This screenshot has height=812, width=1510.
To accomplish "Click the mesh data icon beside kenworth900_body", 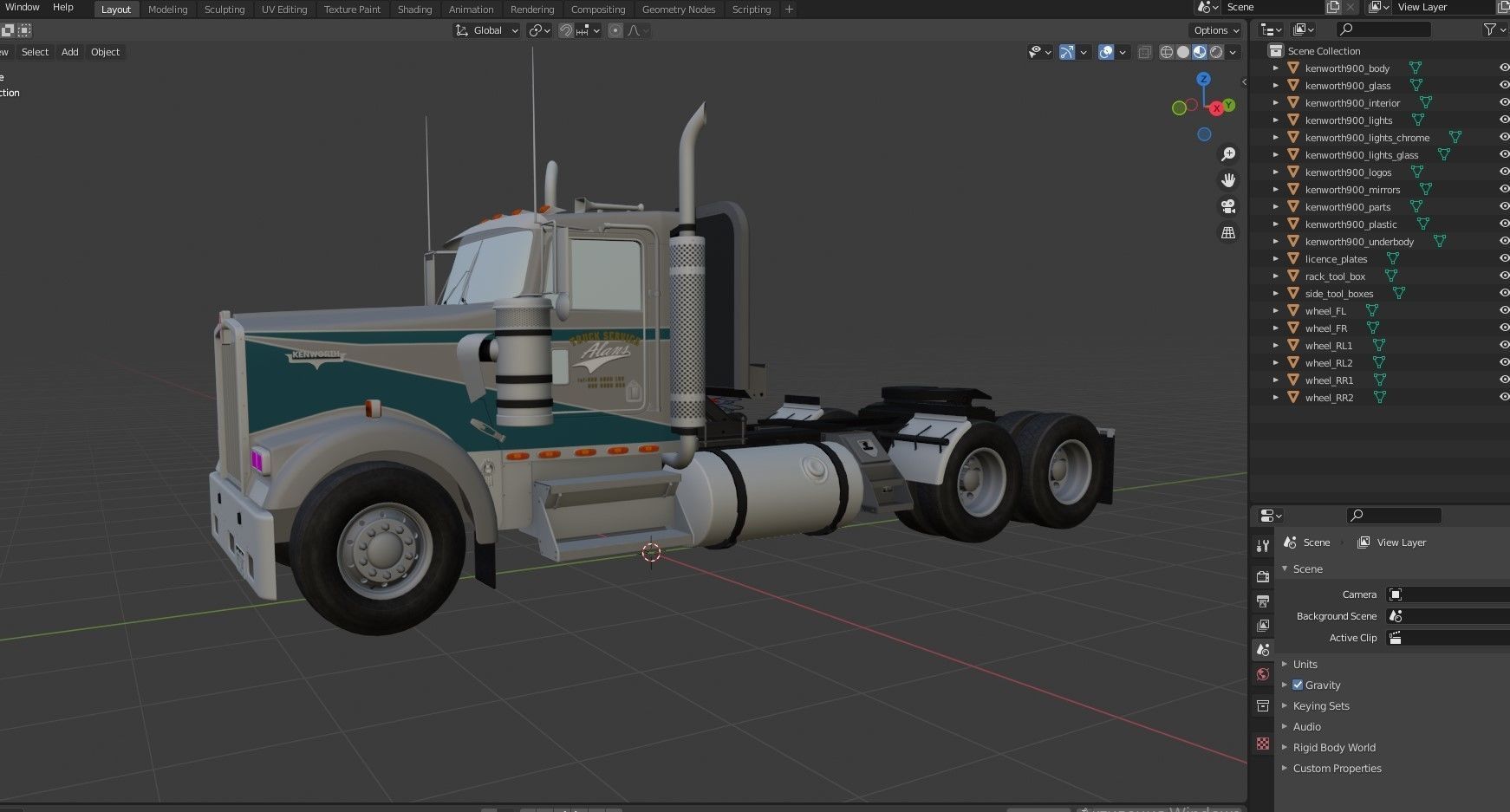I will (1416, 68).
